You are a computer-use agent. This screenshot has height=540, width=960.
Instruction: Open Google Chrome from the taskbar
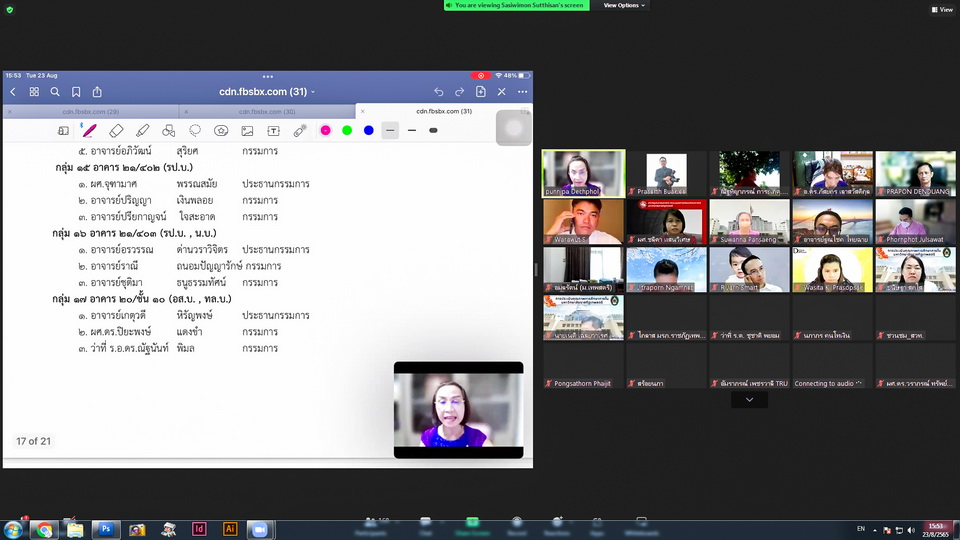pyautogui.click(x=44, y=530)
